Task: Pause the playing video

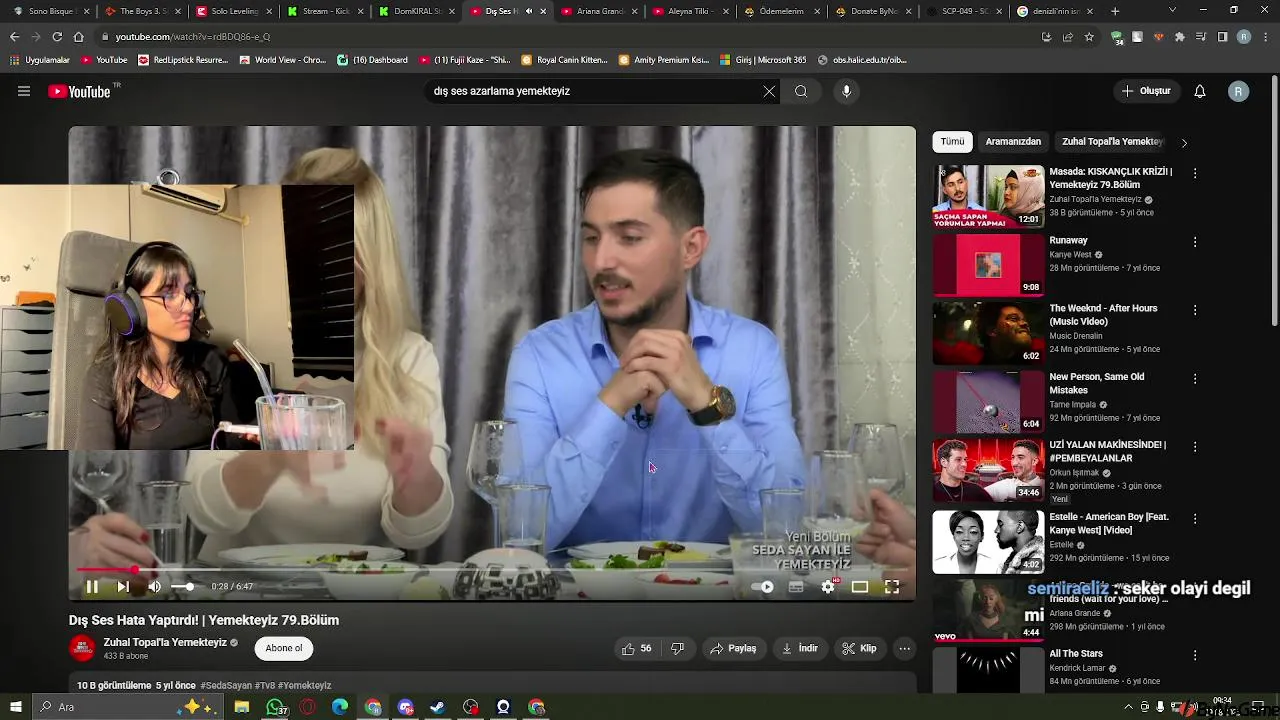Action: (92, 587)
